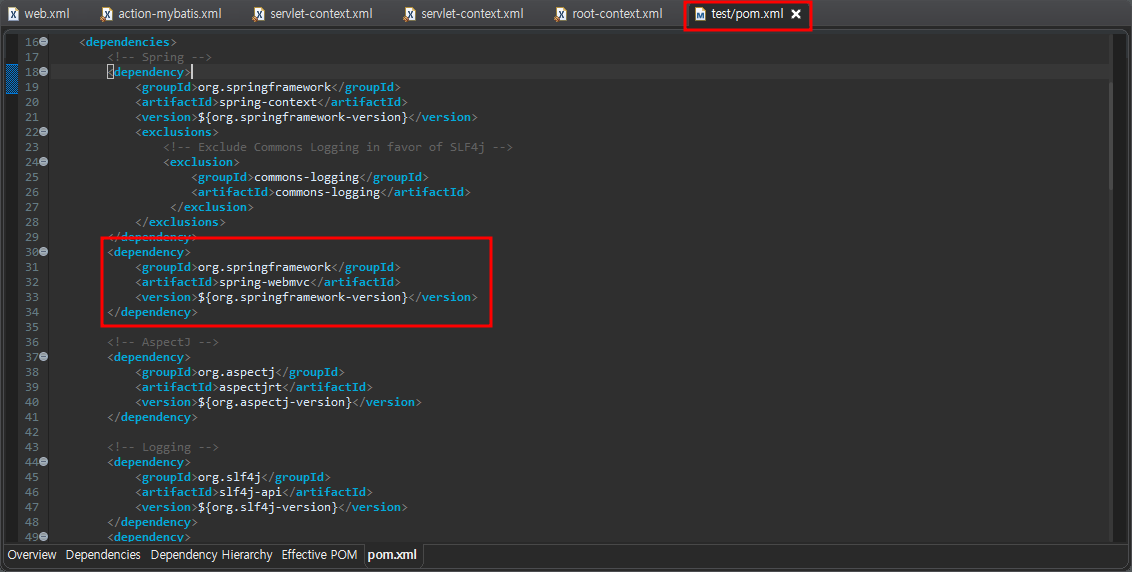Viewport: 1132px width, 572px height.
Task: Click the action-mybatis.xml file icon
Action: pos(107,14)
